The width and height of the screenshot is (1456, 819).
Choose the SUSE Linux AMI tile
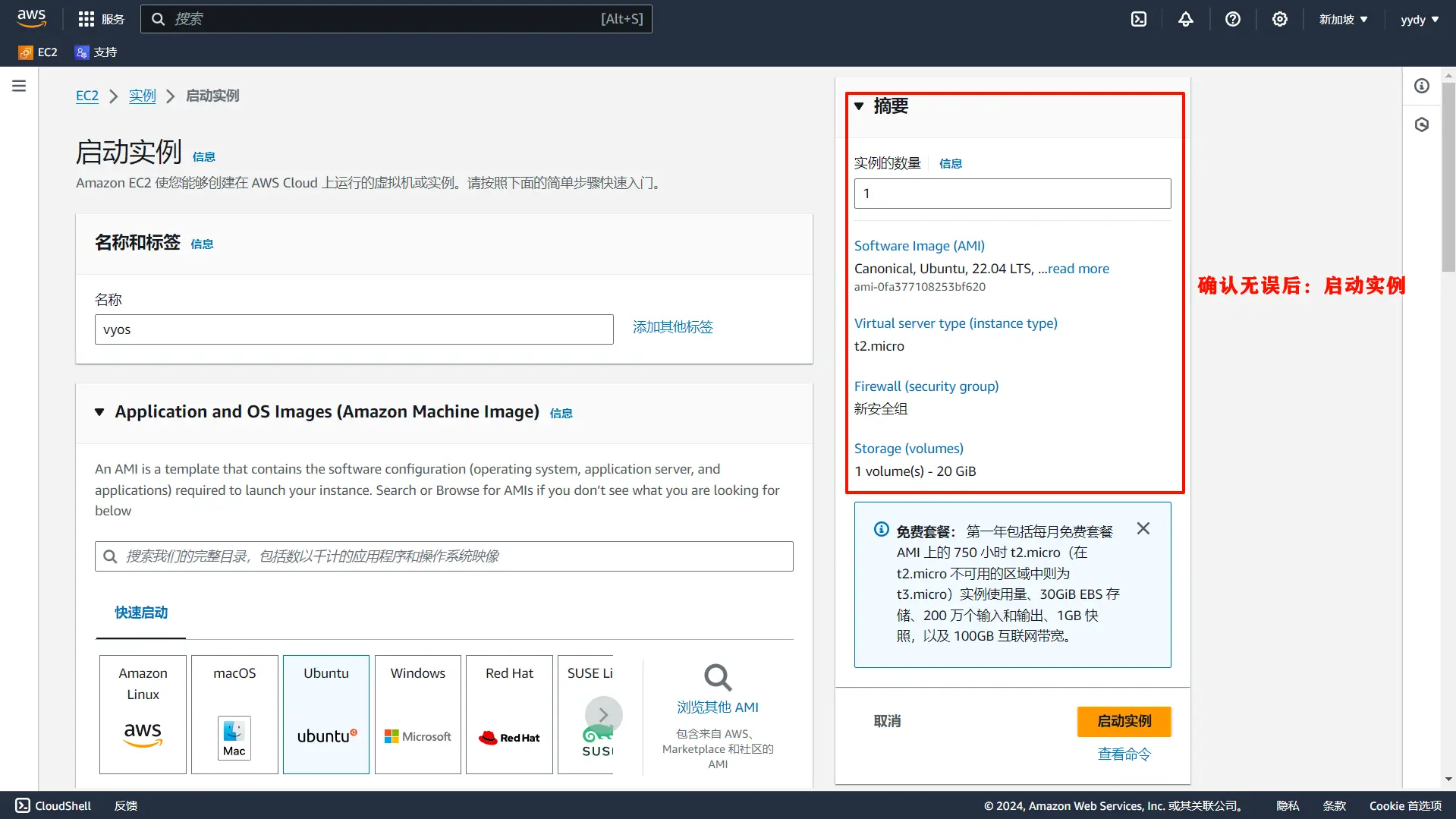tap(585, 714)
